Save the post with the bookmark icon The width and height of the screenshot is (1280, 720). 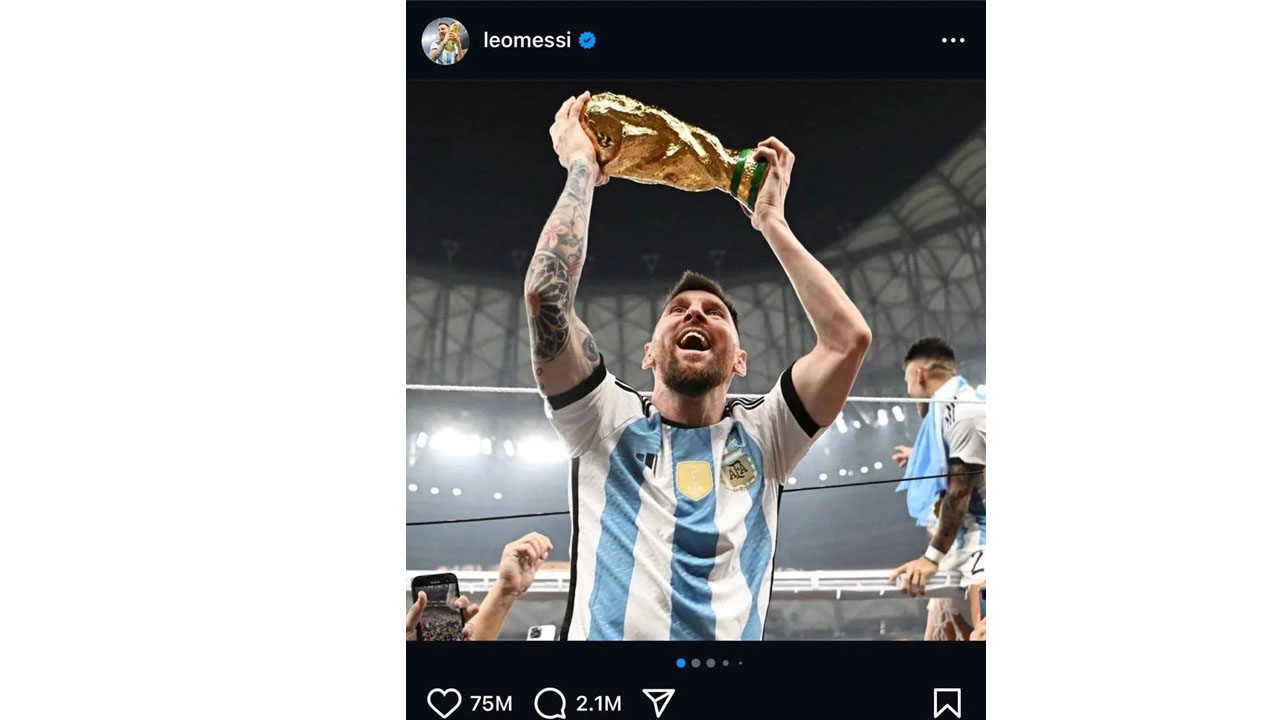pos(947,703)
